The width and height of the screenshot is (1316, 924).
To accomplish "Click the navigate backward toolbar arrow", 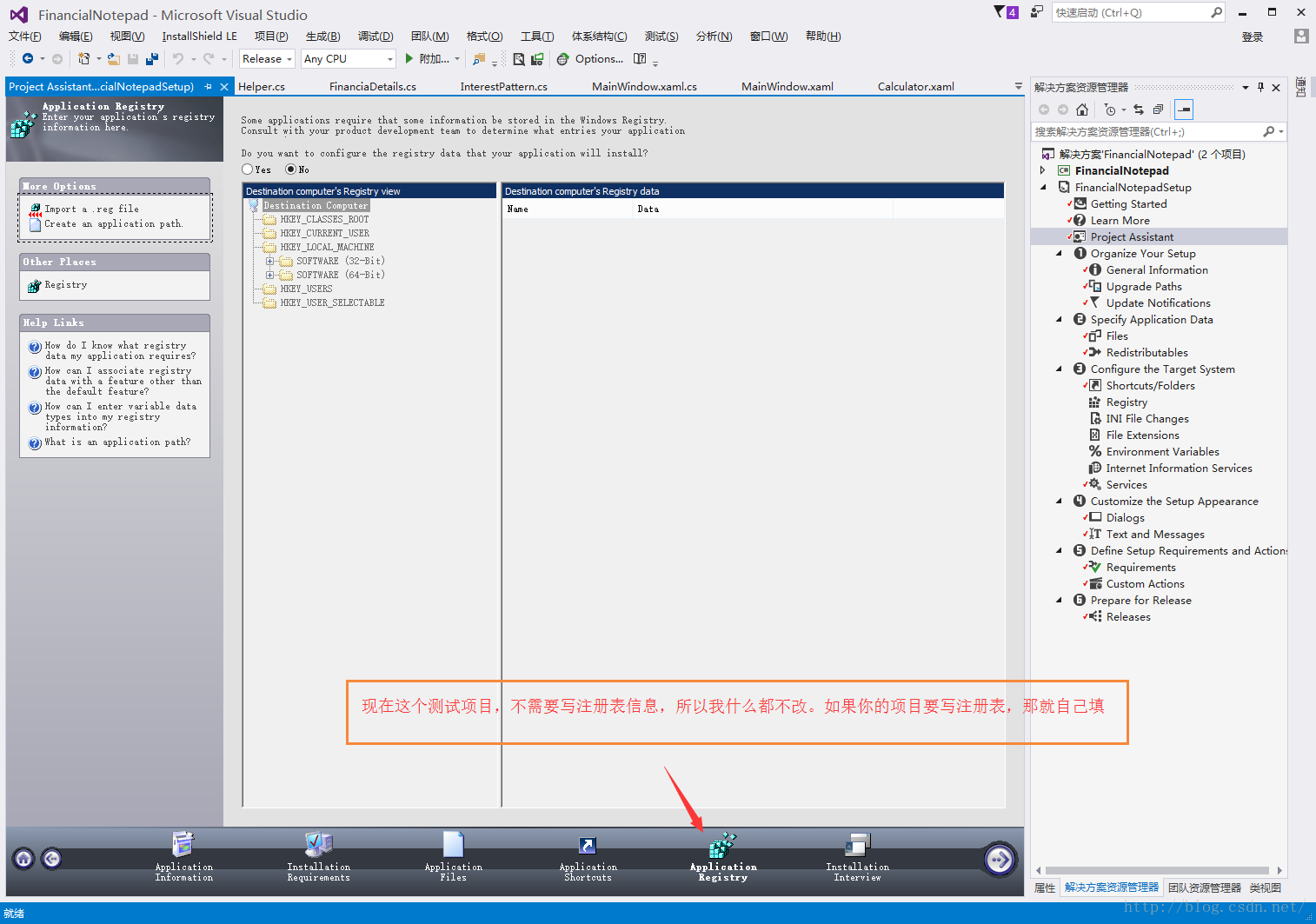I will tap(28, 59).
